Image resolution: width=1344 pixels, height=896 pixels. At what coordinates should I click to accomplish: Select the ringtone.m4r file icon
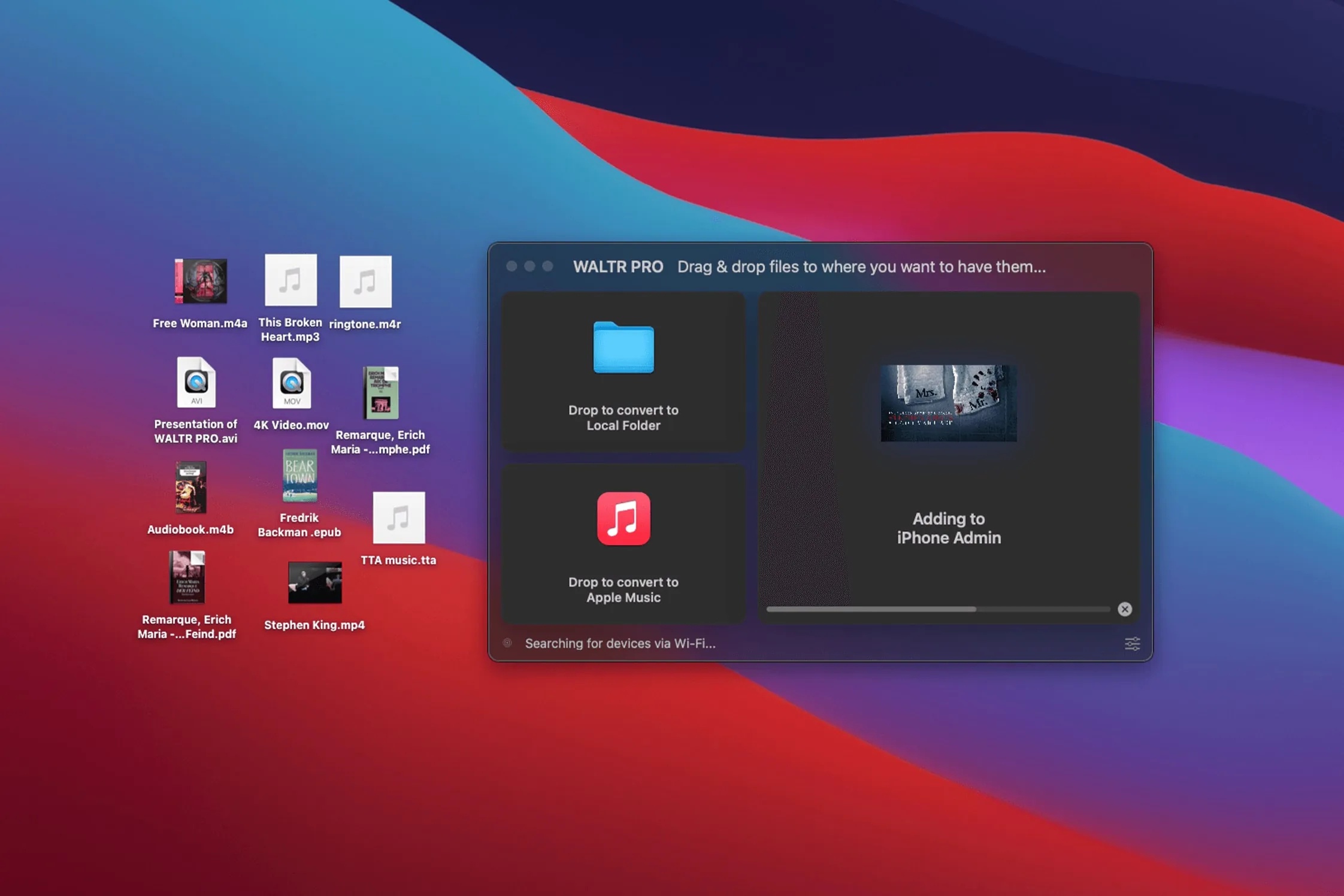pyautogui.click(x=365, y=282)
